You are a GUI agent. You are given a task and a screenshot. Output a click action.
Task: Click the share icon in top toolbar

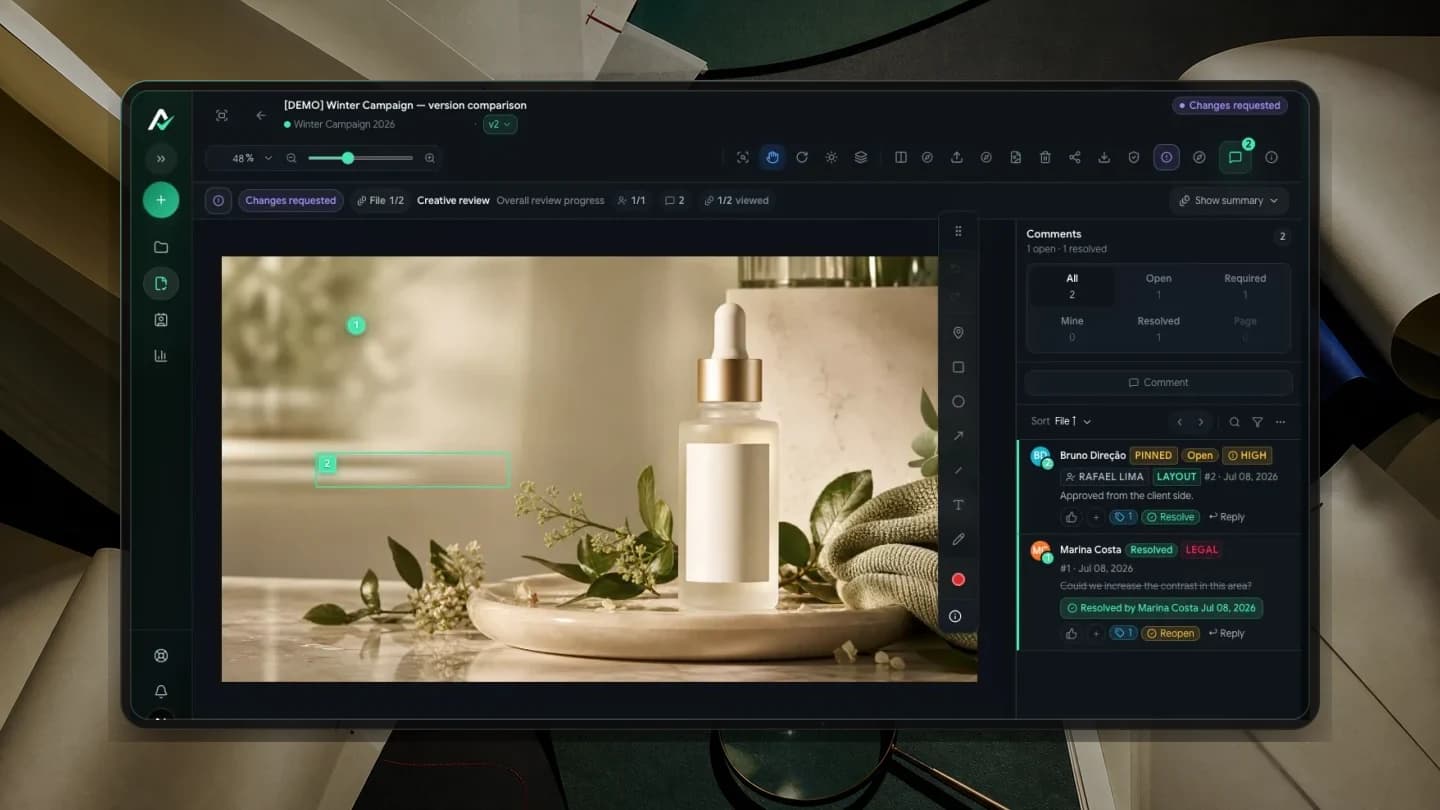(x=1075, y=157)
